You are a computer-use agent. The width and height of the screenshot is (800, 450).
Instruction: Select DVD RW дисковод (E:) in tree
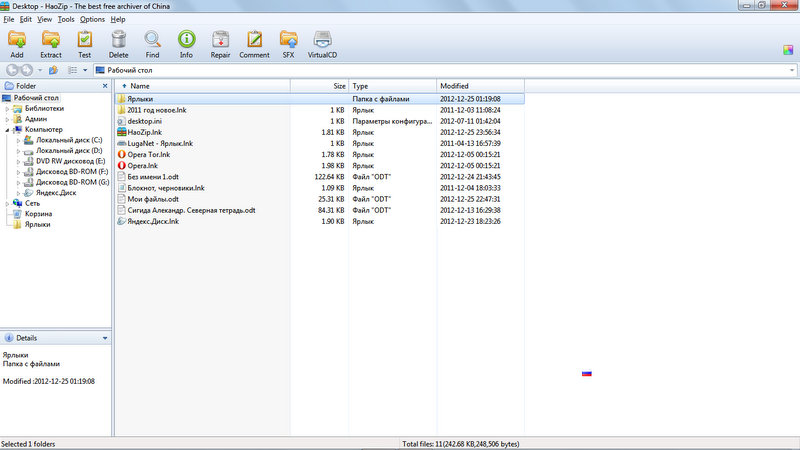click(70, 161)
